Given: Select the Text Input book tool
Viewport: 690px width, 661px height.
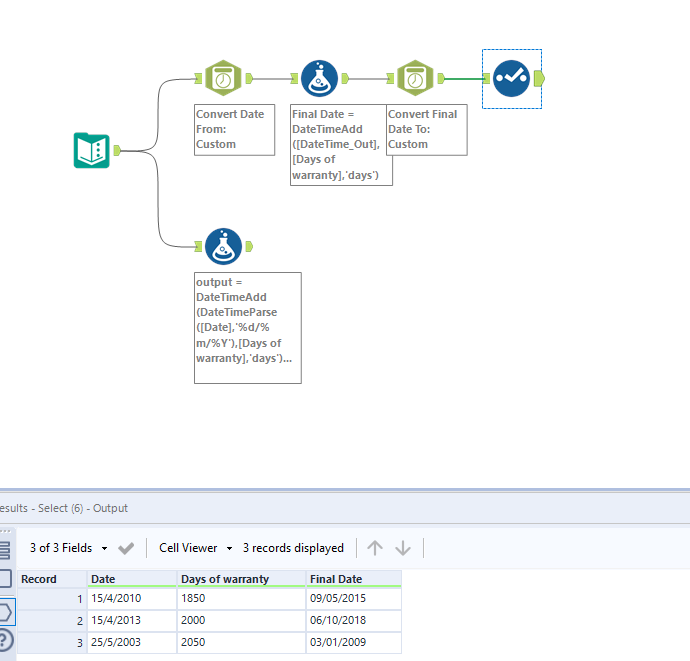Looking at the screenshot, I should 92,151.
